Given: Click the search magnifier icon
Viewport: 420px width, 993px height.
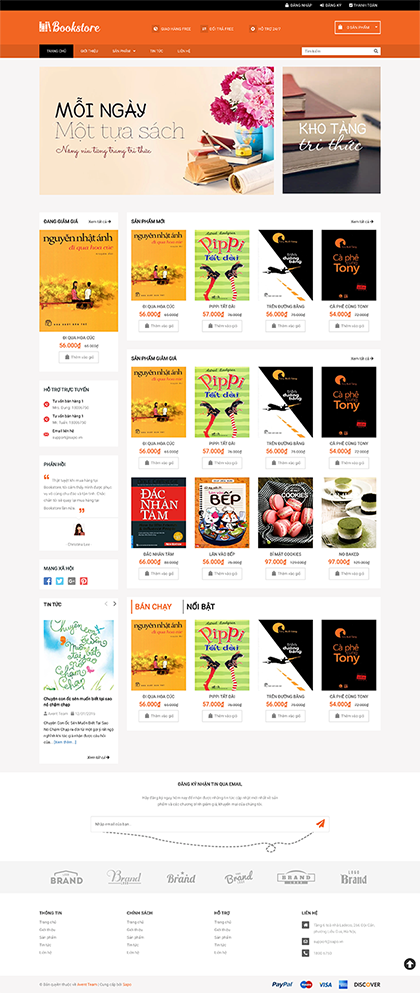Looking at the screenshot, I should tap(376, 51).
